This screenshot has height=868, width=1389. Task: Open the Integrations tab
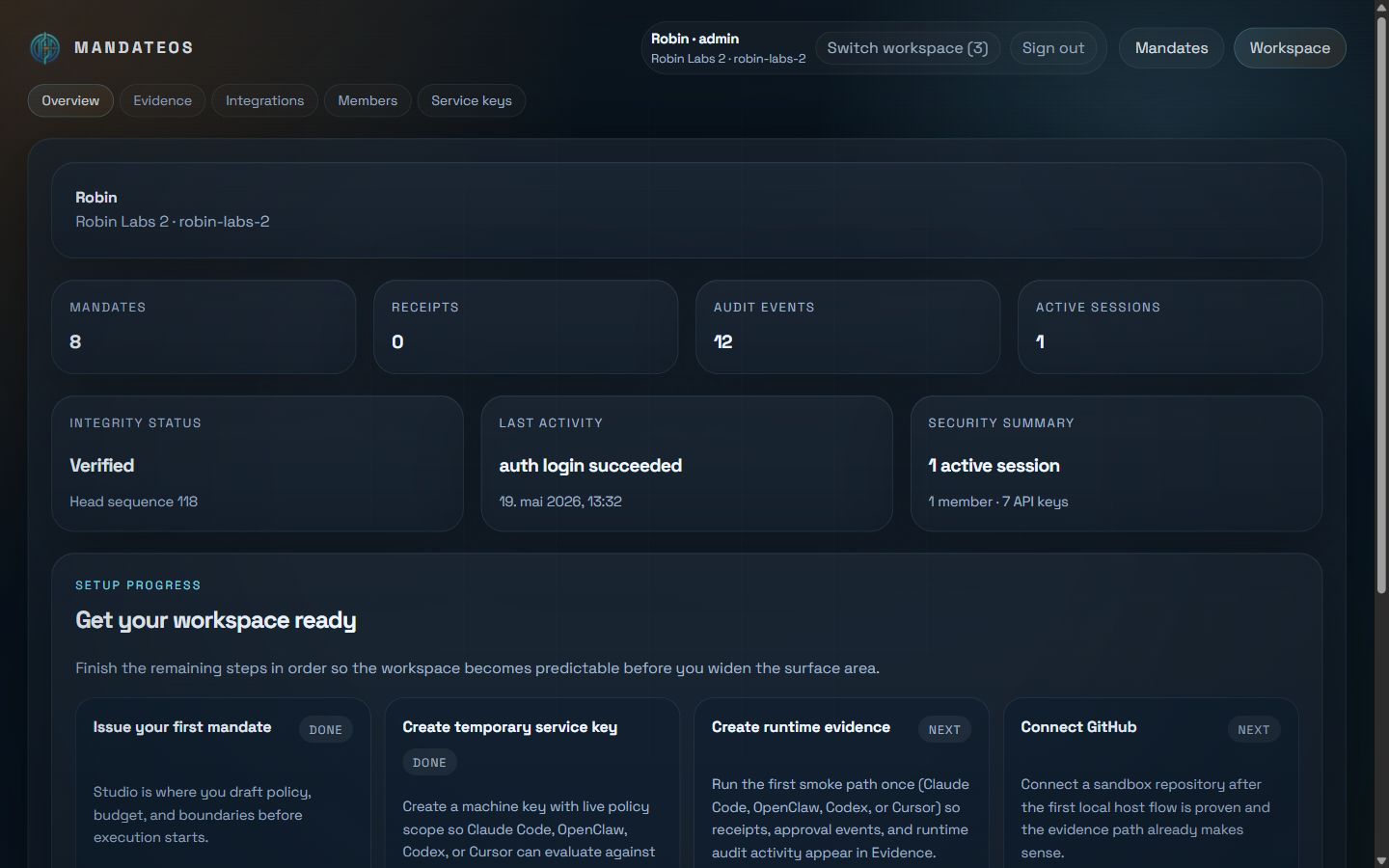[x=264, y=100]
